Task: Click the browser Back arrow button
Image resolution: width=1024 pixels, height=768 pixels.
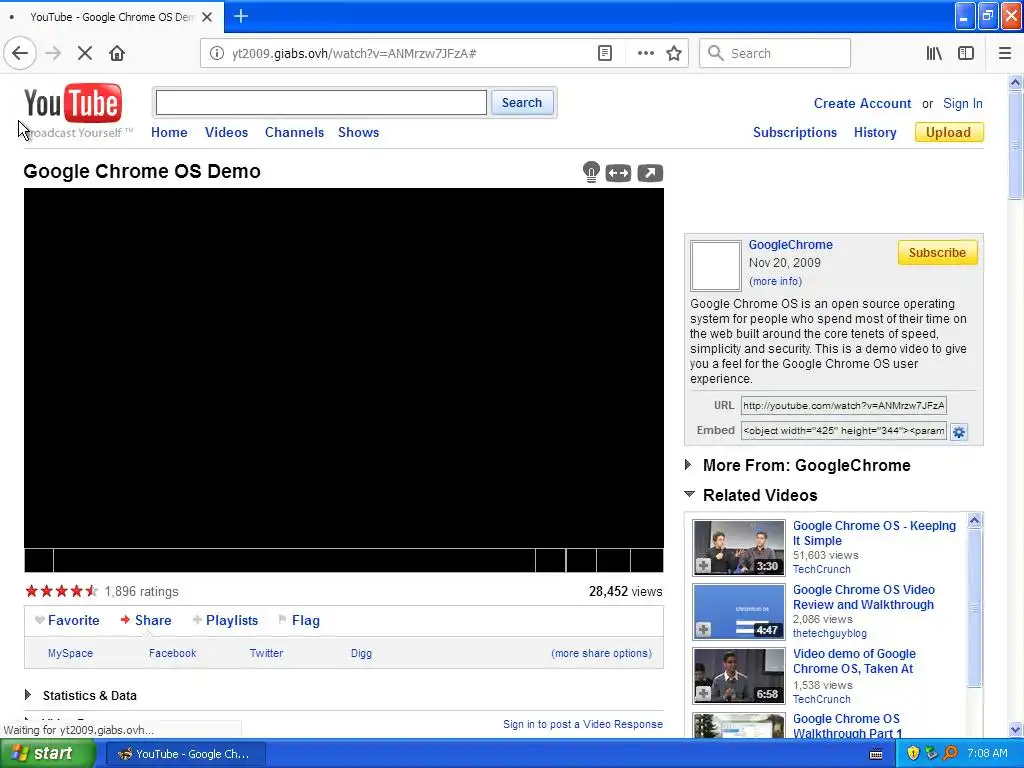Action: pos(20,54)
